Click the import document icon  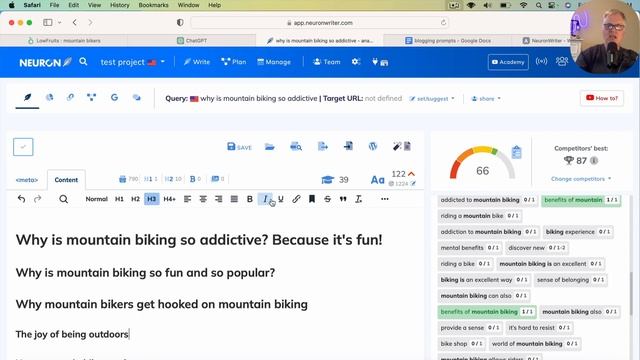348,146
